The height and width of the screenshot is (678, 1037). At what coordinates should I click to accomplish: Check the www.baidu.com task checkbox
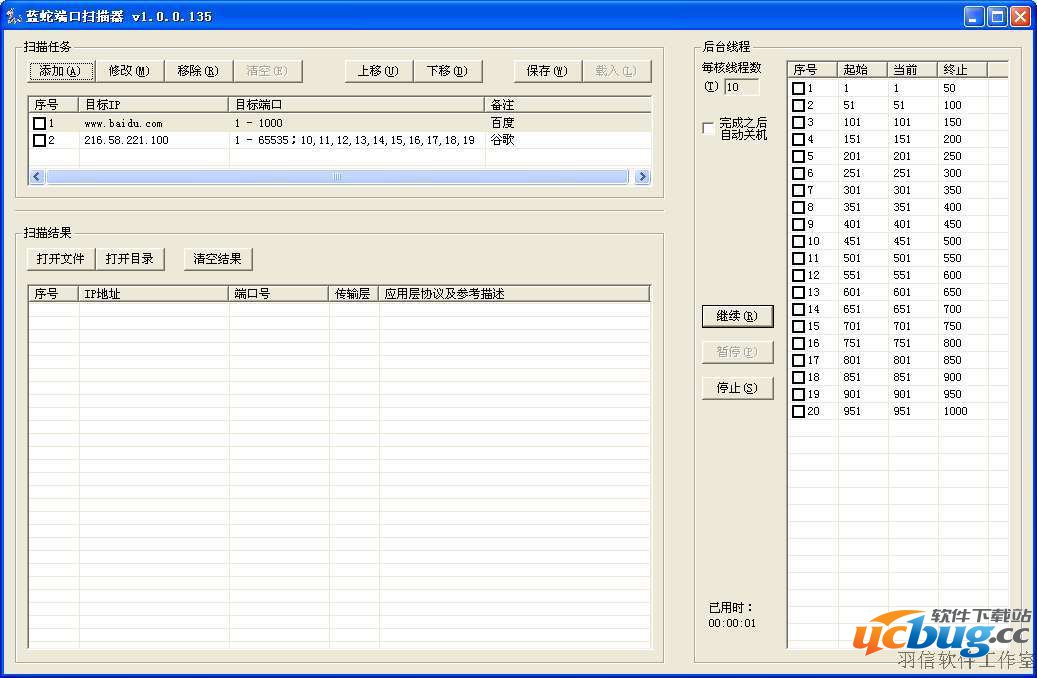click(x=40, y=123)
